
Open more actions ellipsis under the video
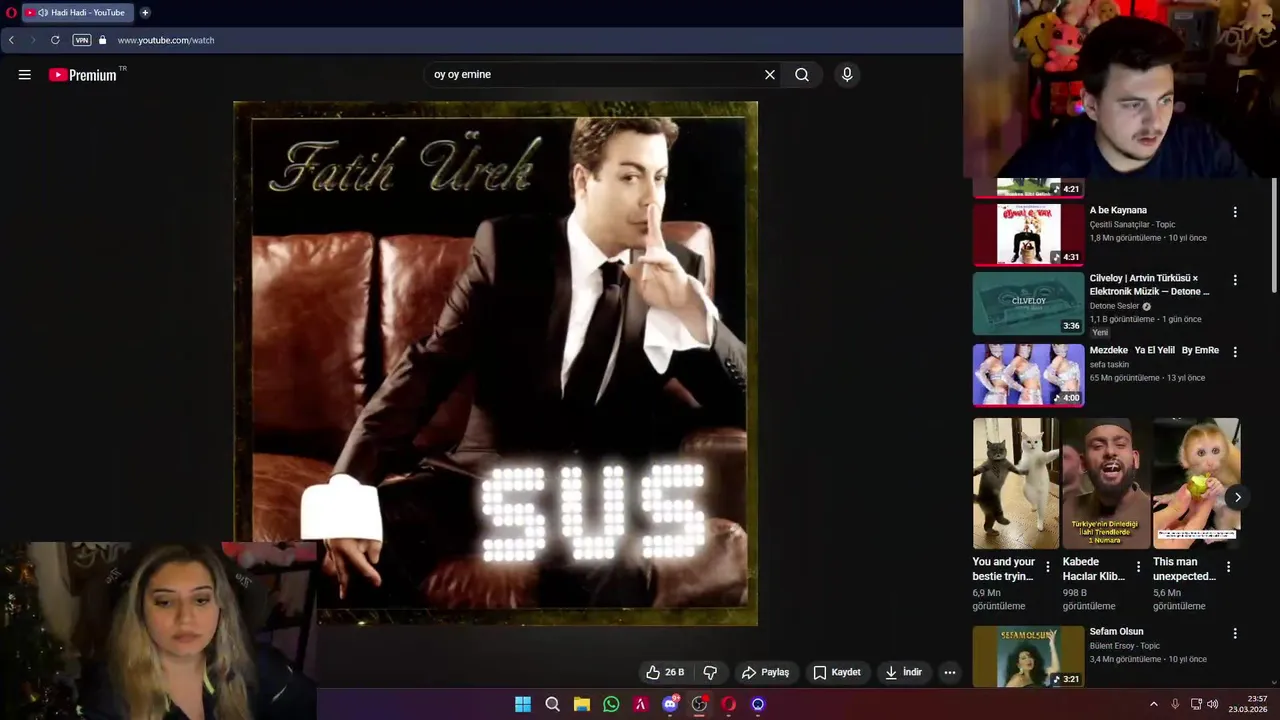[950, 672]
